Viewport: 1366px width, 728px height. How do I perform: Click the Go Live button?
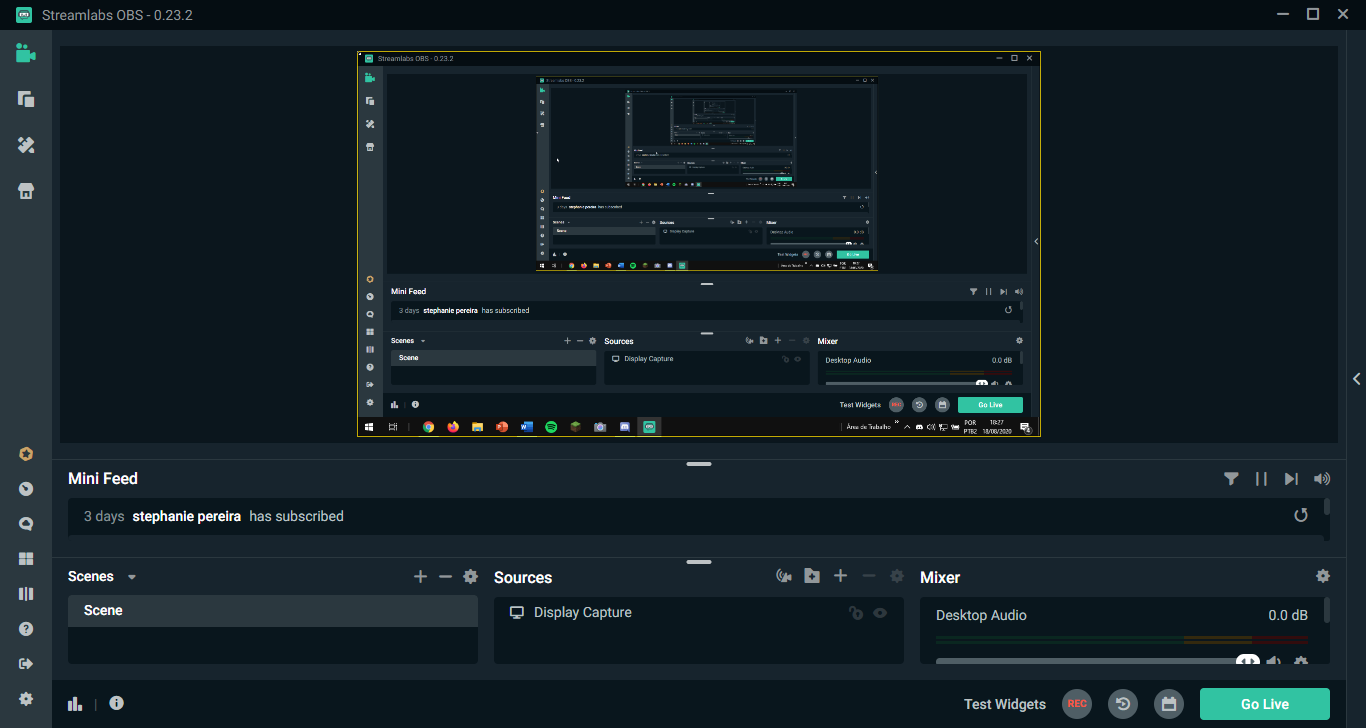pos(1265,704)
